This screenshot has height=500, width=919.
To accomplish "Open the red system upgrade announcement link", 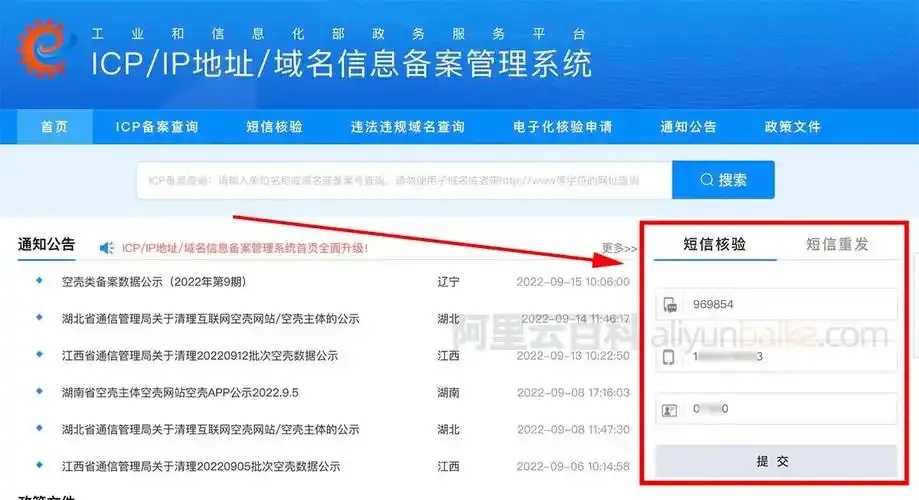I will coord(245,248).
